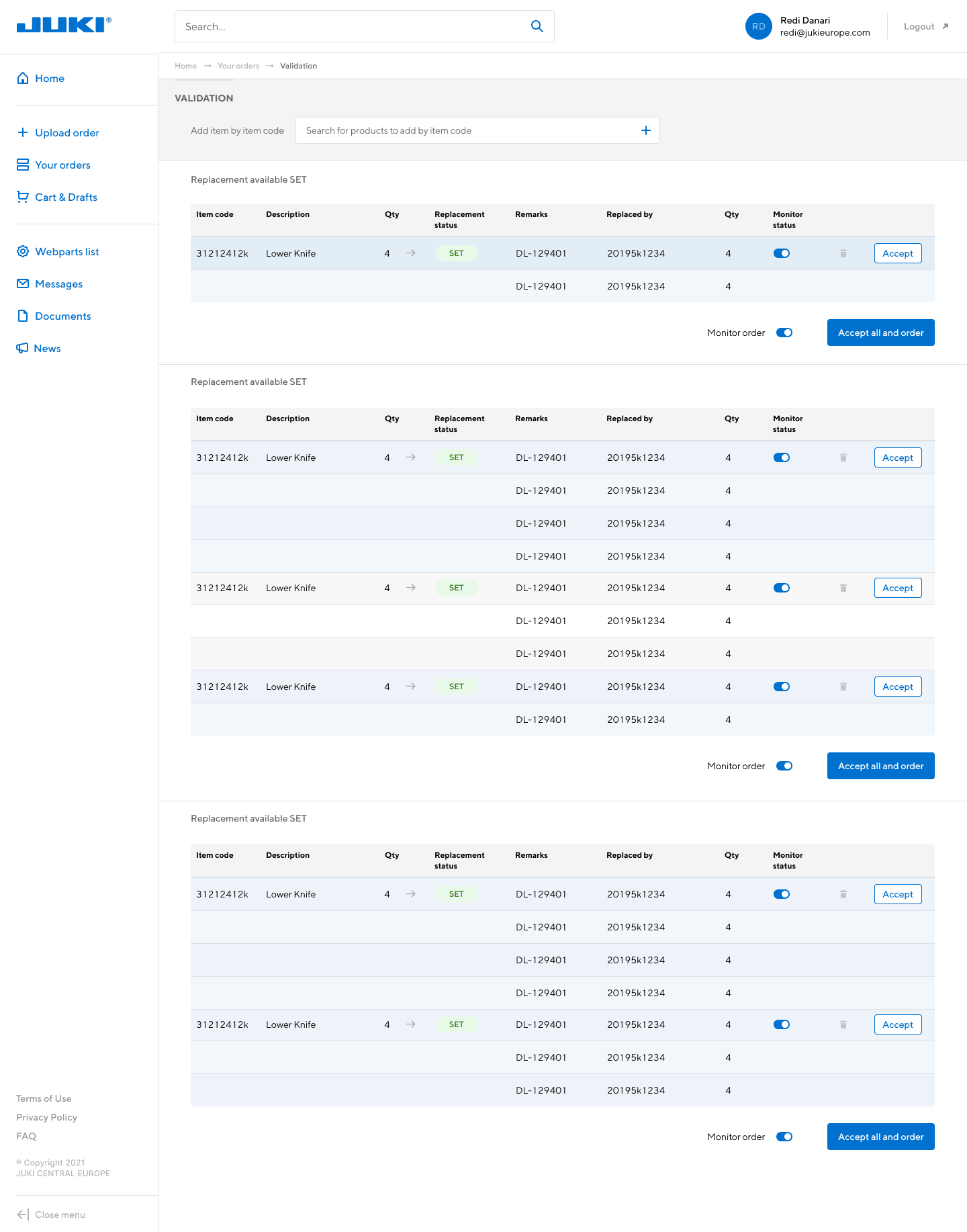The image size is (967, 1232).
Task: Click redi@jukieurope.com email text
Action: tap(825, 32)
